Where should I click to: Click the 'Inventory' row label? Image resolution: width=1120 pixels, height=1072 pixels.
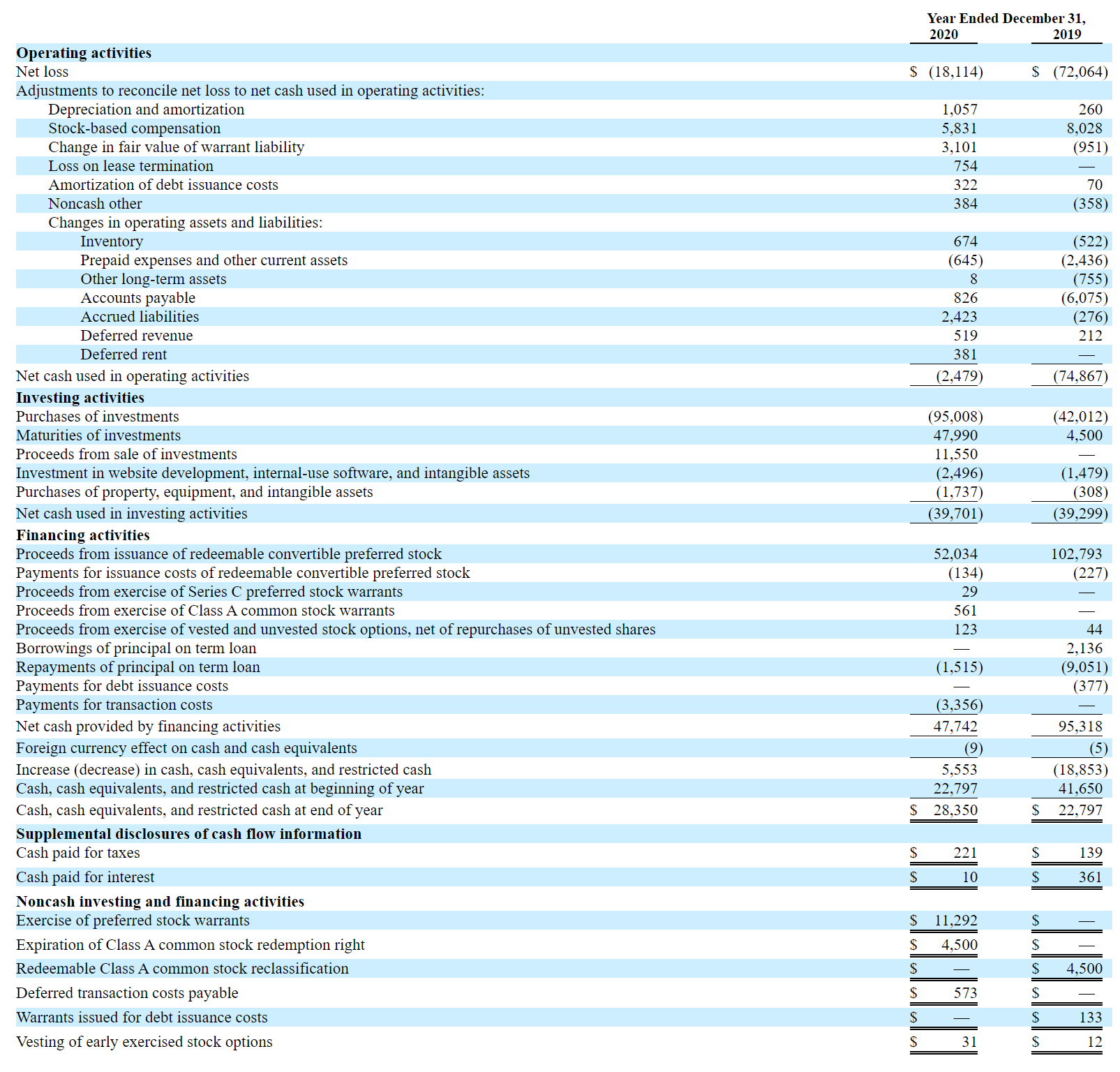tap(112, 241)
